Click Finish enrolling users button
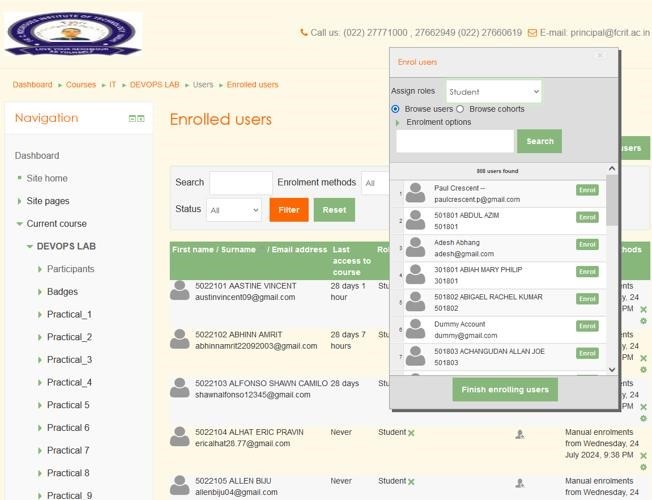Image resolution: width=652 pixels, height=500 pixels. click(504, 389)
